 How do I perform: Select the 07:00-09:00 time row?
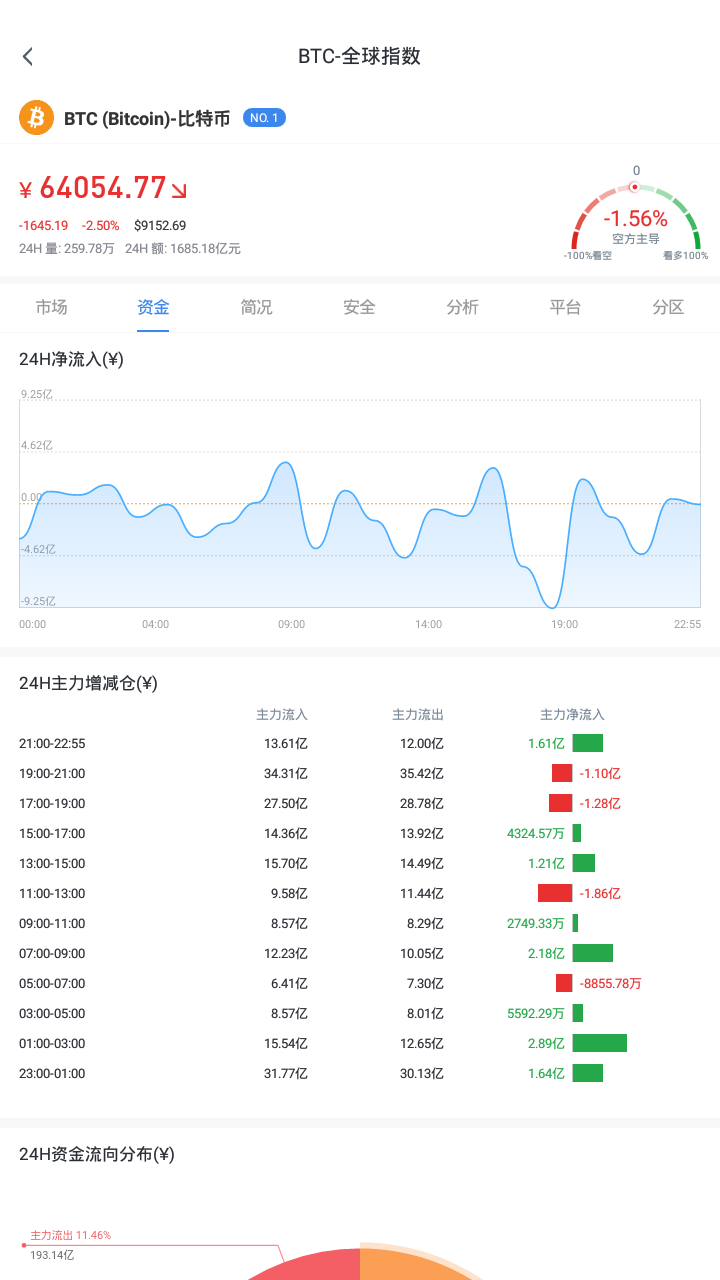click(360, 953)
